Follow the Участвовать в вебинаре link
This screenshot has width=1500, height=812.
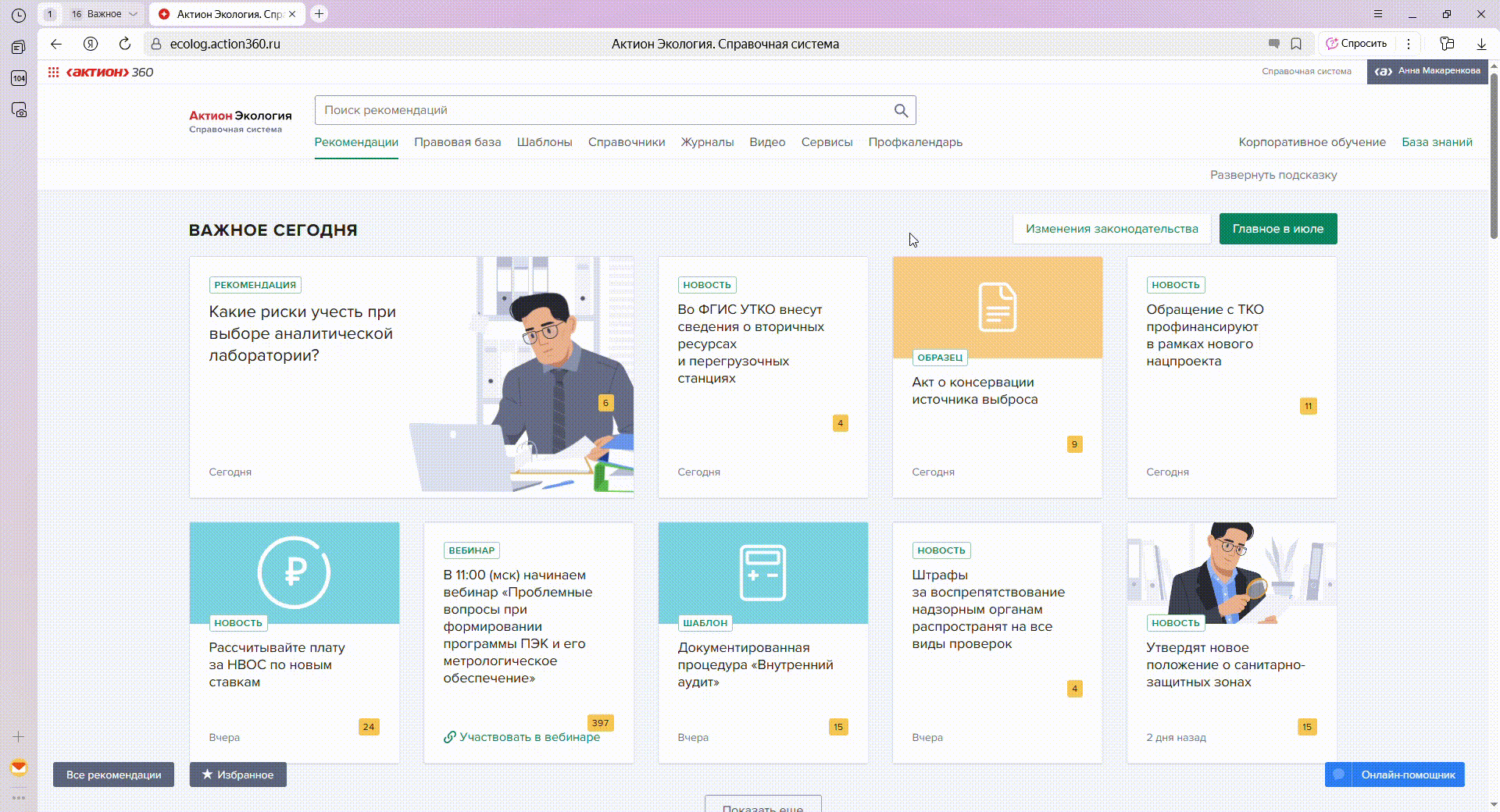[529, 737]
